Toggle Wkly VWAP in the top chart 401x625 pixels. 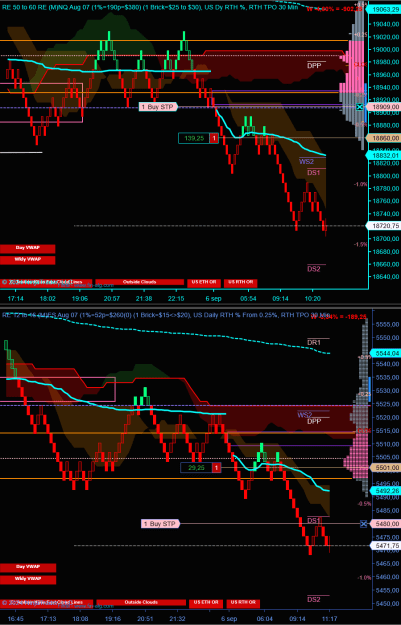pos(28,260)
